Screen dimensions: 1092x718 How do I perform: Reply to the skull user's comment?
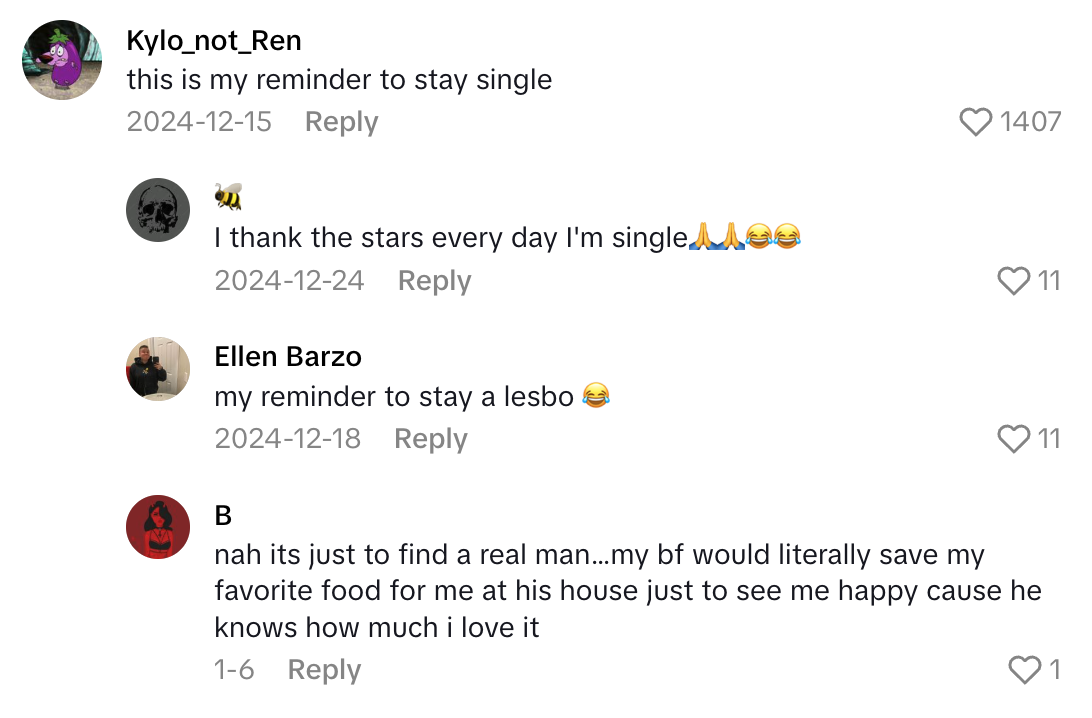[434, 280]
